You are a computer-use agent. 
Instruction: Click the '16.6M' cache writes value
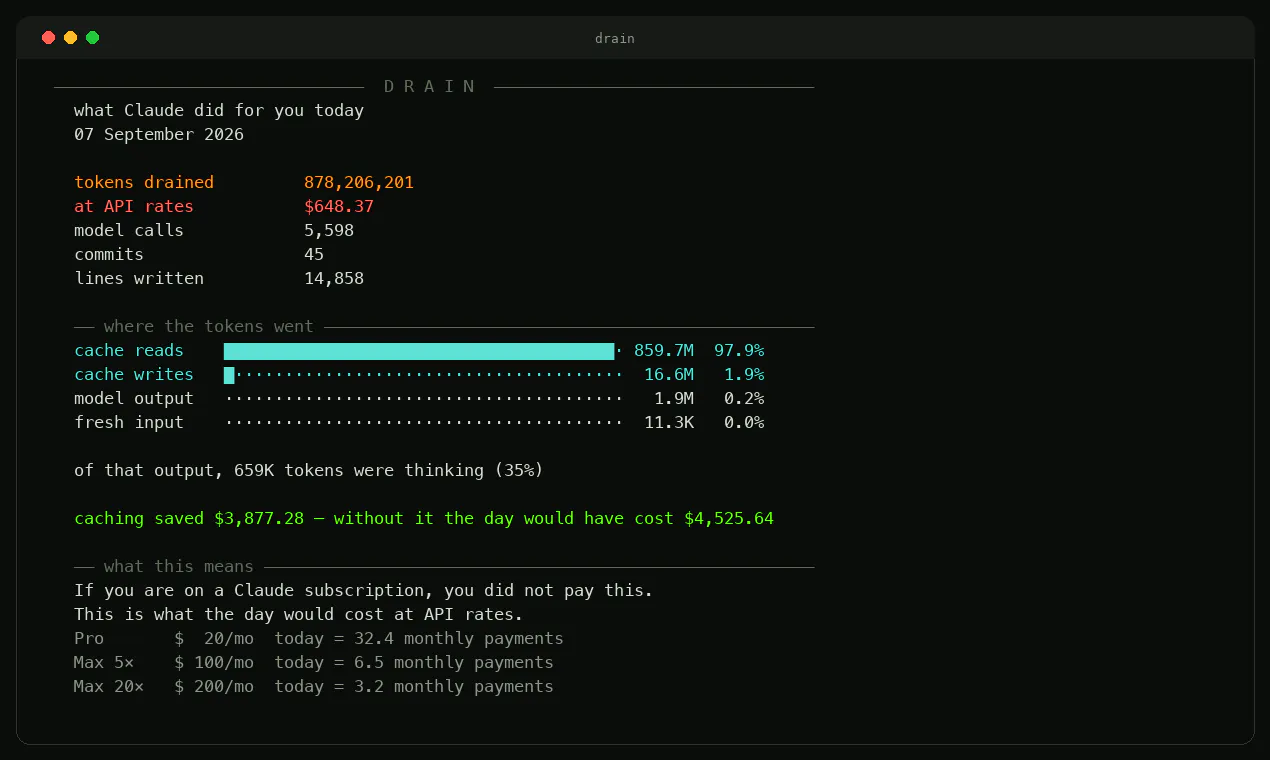click(x=669, y=374)
